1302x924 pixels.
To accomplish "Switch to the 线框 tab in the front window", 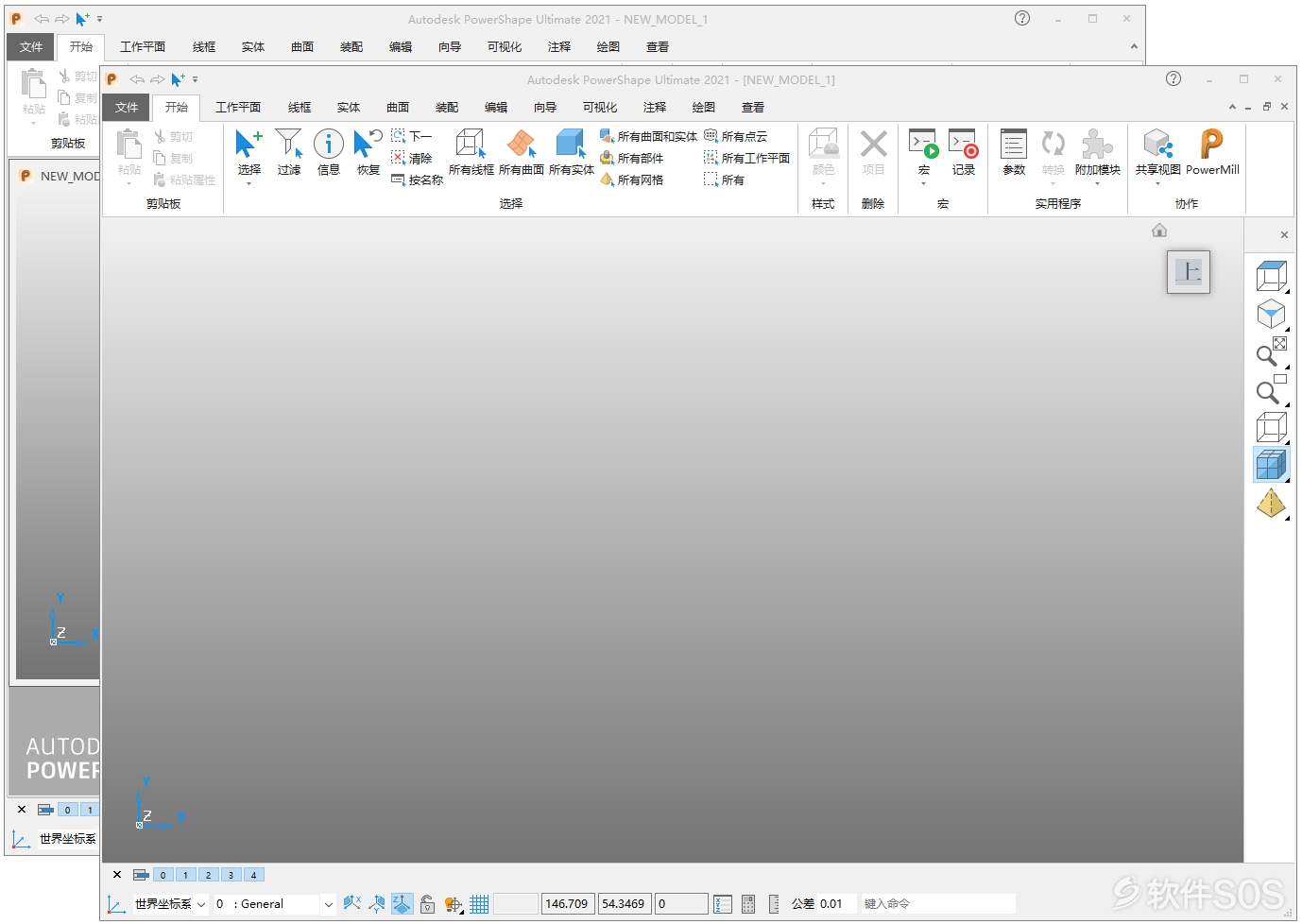I will [300, 107].
